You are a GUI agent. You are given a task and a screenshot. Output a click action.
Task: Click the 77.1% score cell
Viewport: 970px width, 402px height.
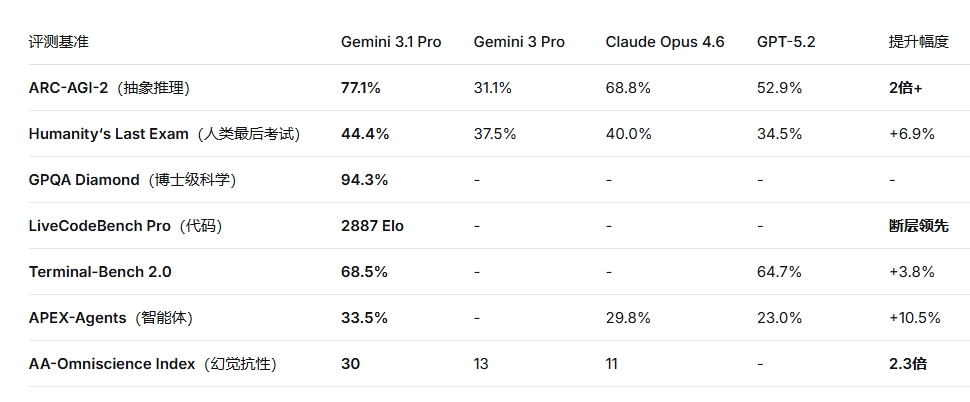point(361,88)
